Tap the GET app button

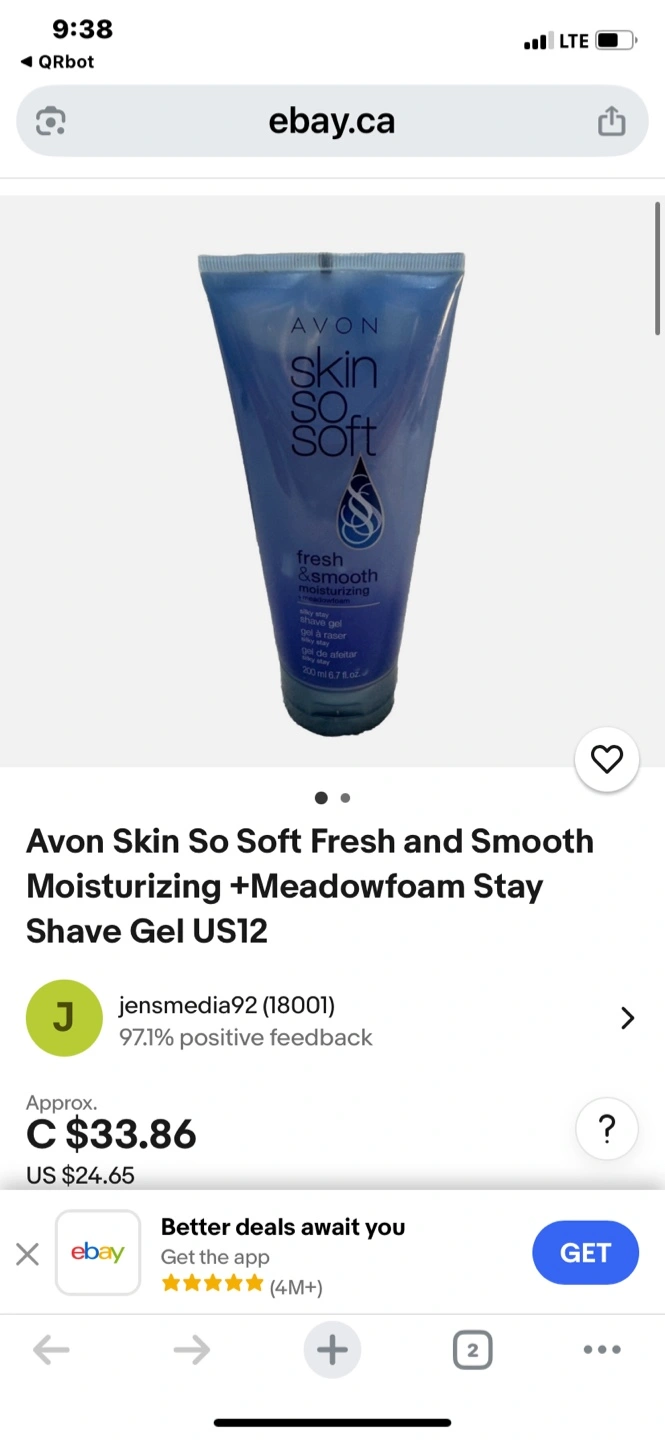[585, 1253]
